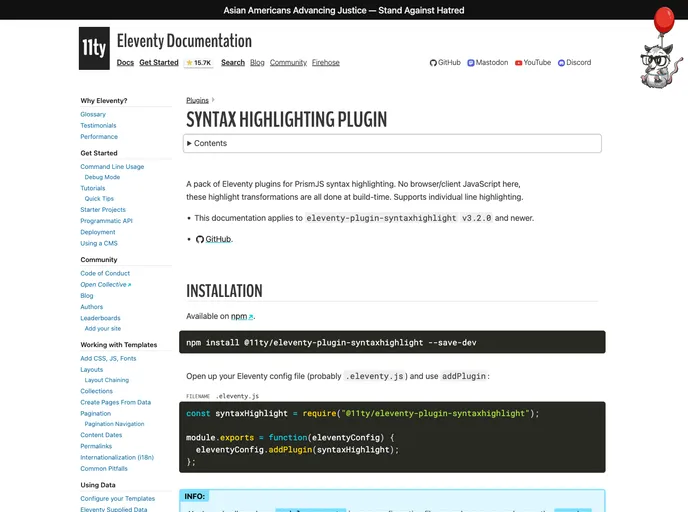The width and height of the screenshot is (688, 512).
Task: Open Community in top navigation
Action: point(288,62)
